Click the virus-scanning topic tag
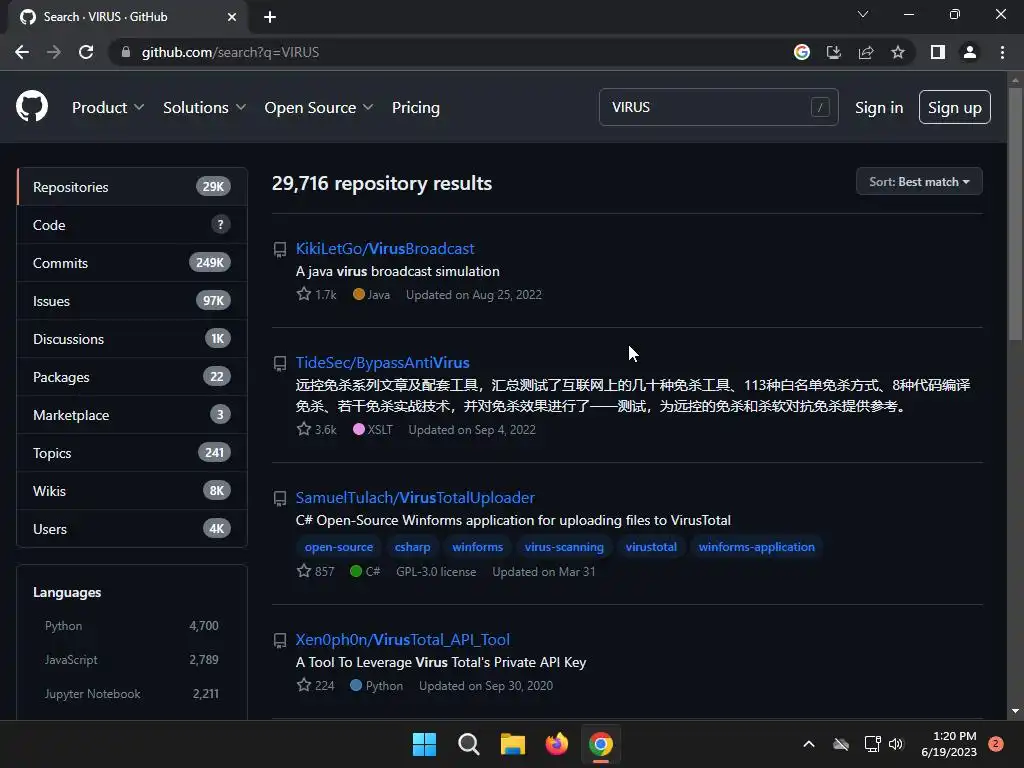 tap(564, 547)
